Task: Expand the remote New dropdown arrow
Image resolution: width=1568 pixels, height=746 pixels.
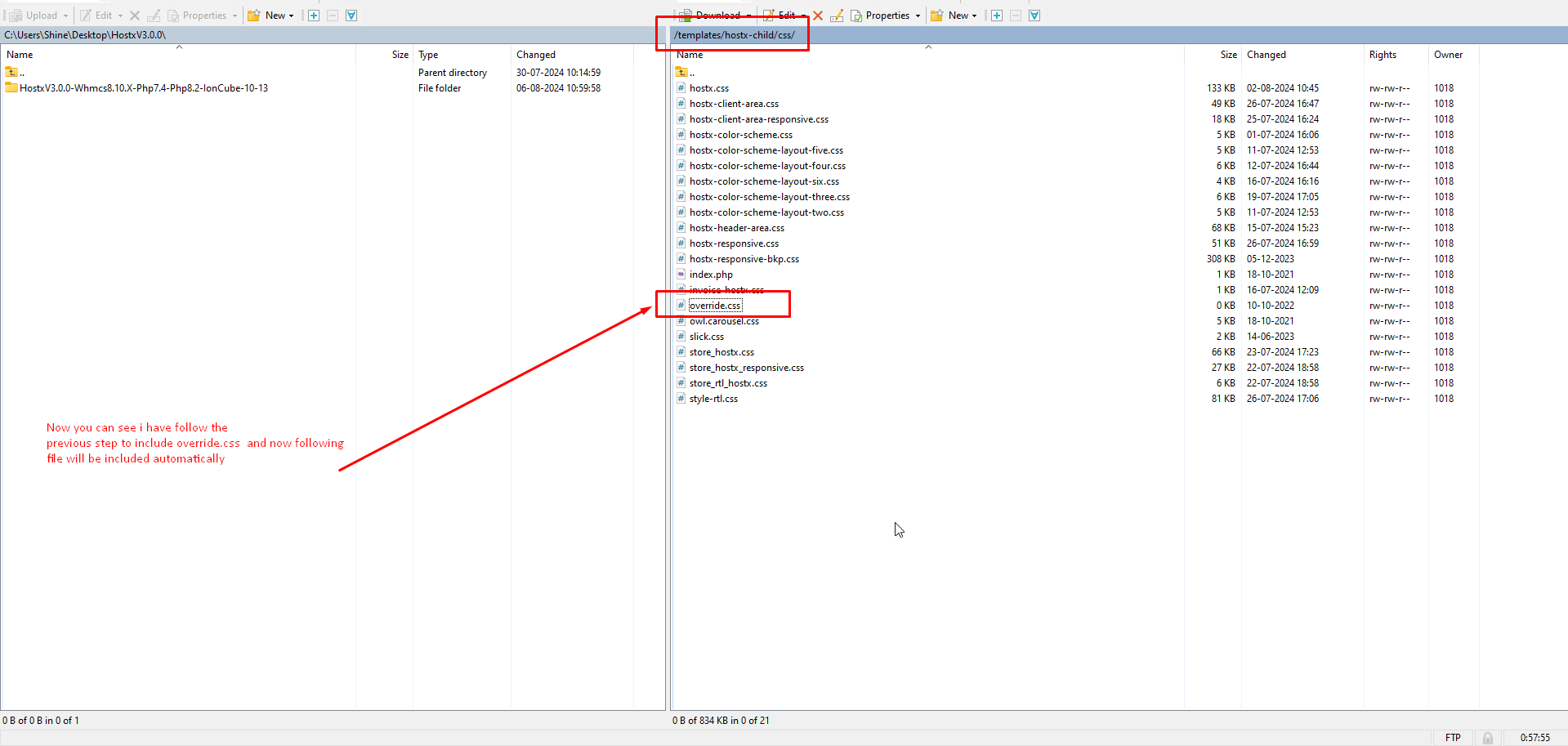Action: (x=974, y=16)
